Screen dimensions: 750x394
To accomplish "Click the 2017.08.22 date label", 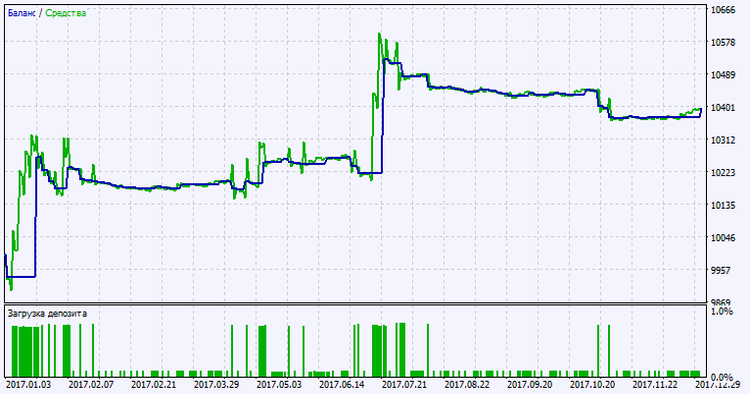I will (x=467, y=384).
